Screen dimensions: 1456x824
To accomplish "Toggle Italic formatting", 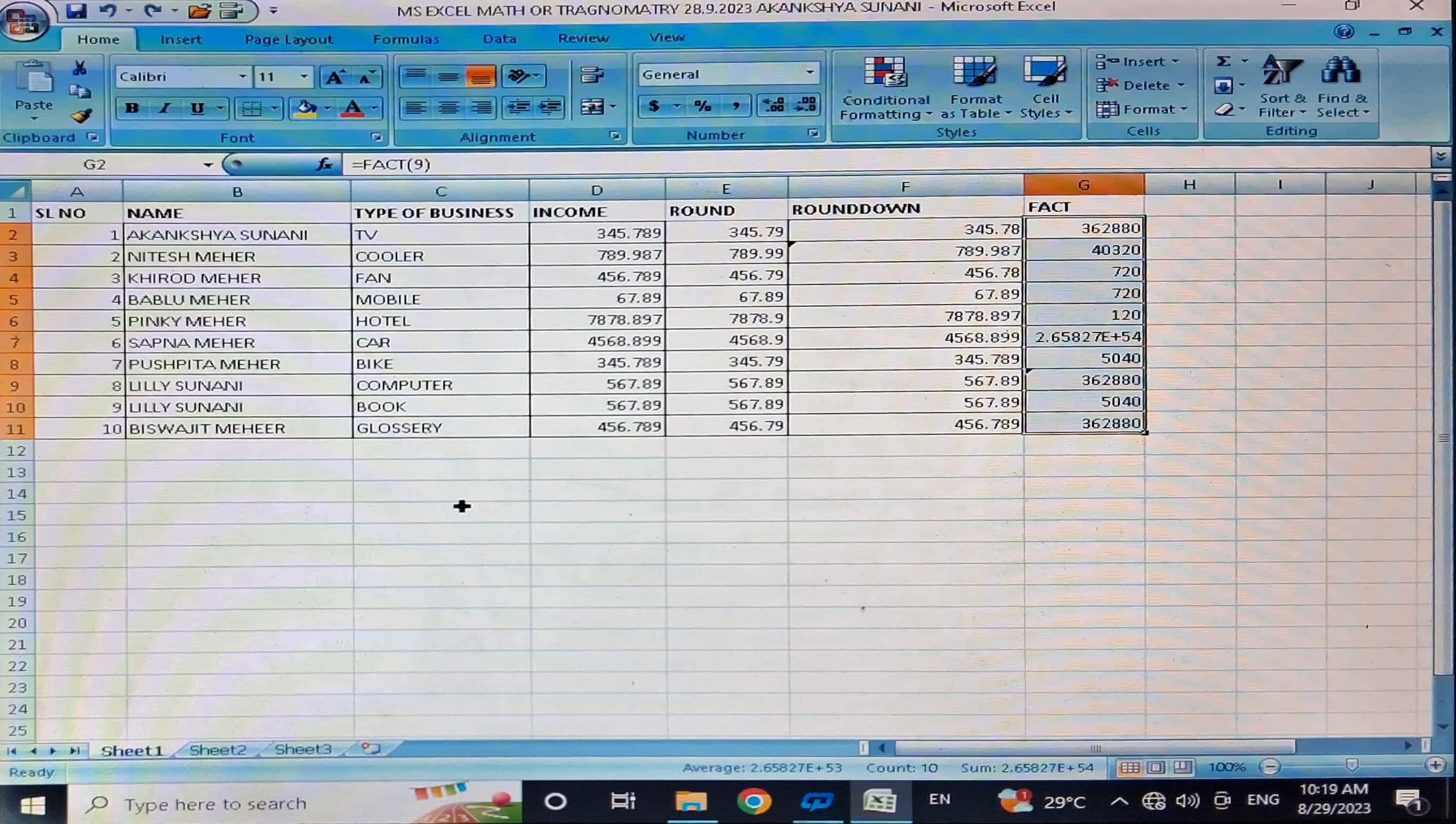I will point(164,108).
